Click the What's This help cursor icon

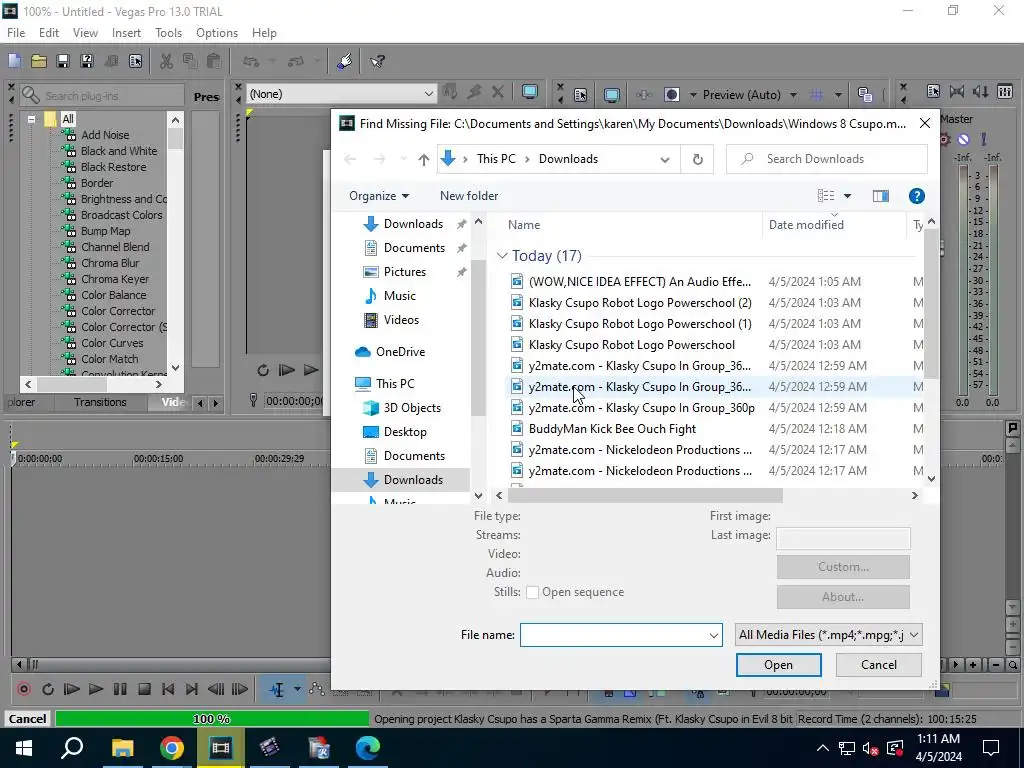377,61
